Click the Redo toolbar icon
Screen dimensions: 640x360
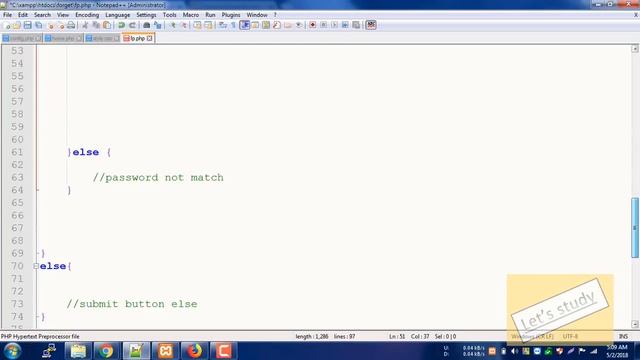(132, 25)
